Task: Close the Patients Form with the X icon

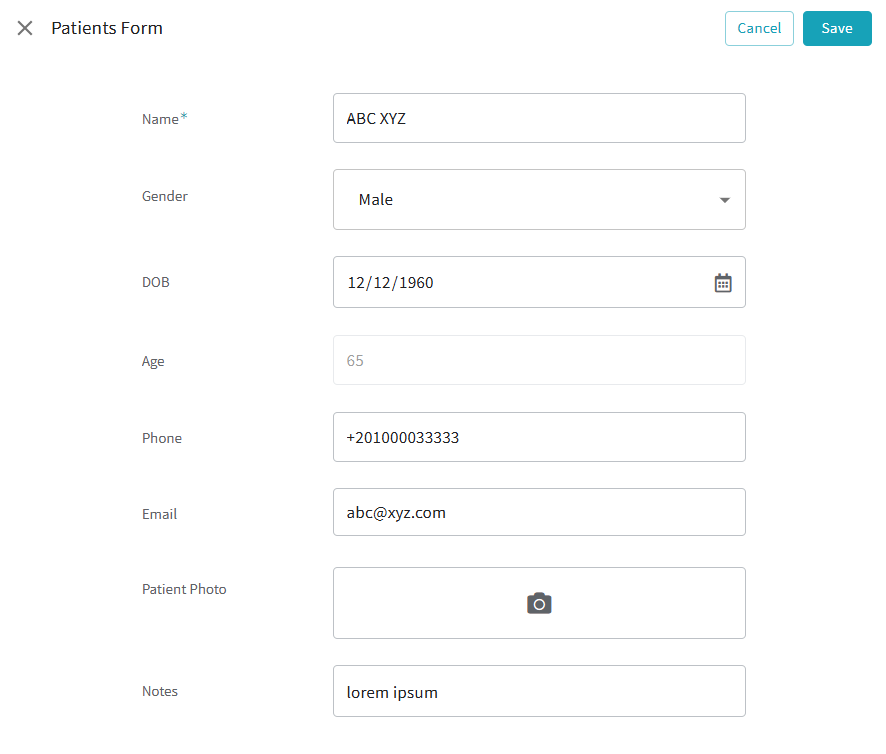Action: point(25,28)
